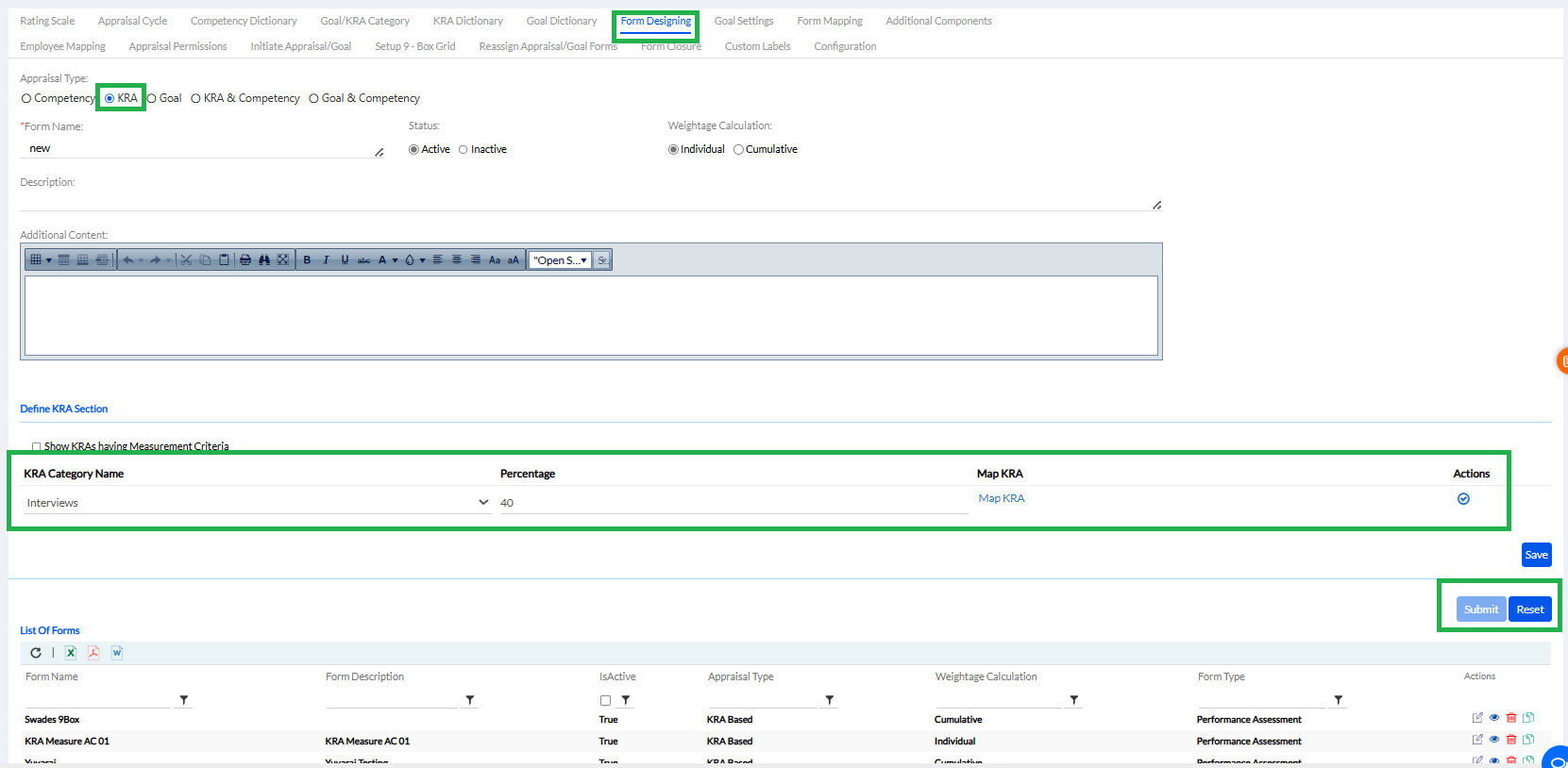
Task: Select Goal & Competency appraisal type
Action: 314,99
